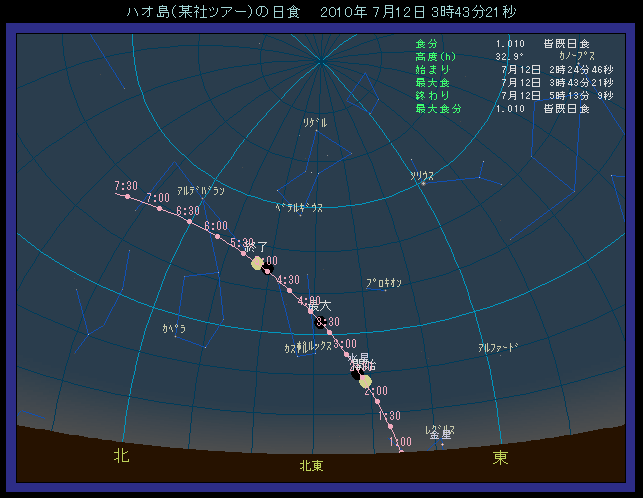Viewport: 643px width, 498px height.
Task: Click the sun disk at eclipse end (終了)
Action: (x=257, y=263)
